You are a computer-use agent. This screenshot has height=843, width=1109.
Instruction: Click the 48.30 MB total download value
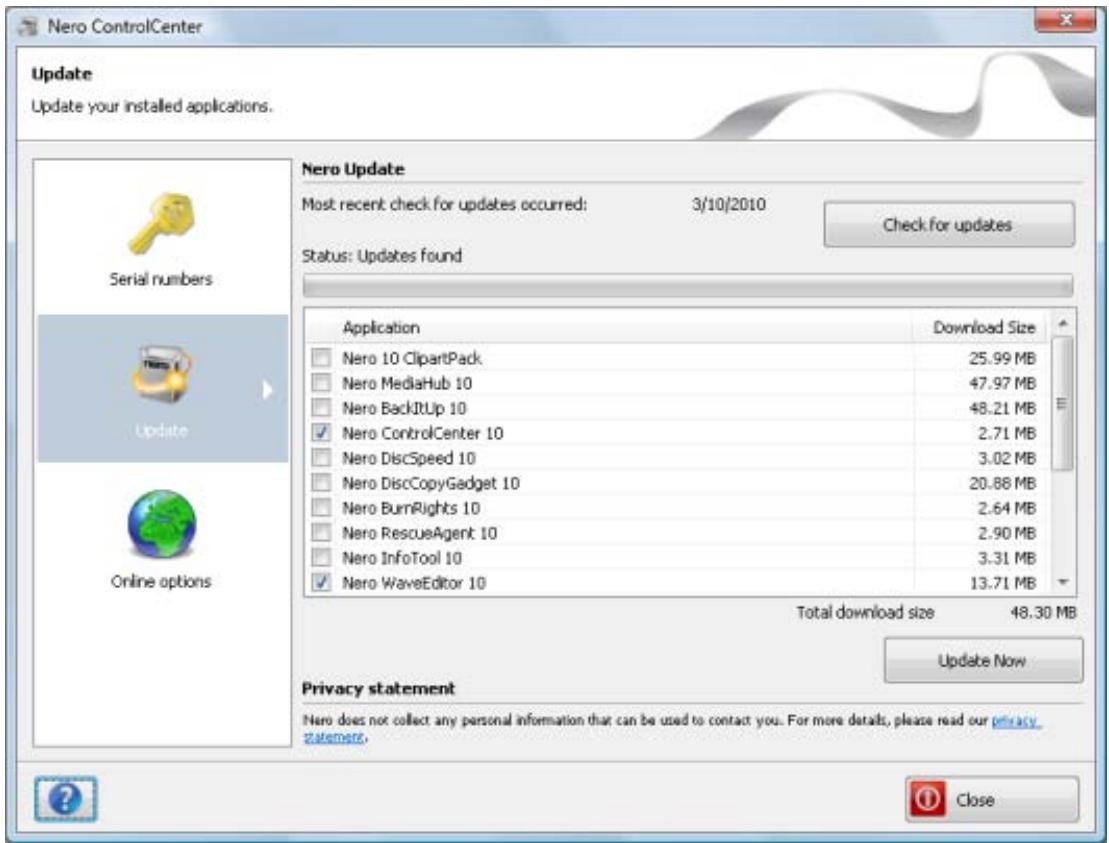1043,612
